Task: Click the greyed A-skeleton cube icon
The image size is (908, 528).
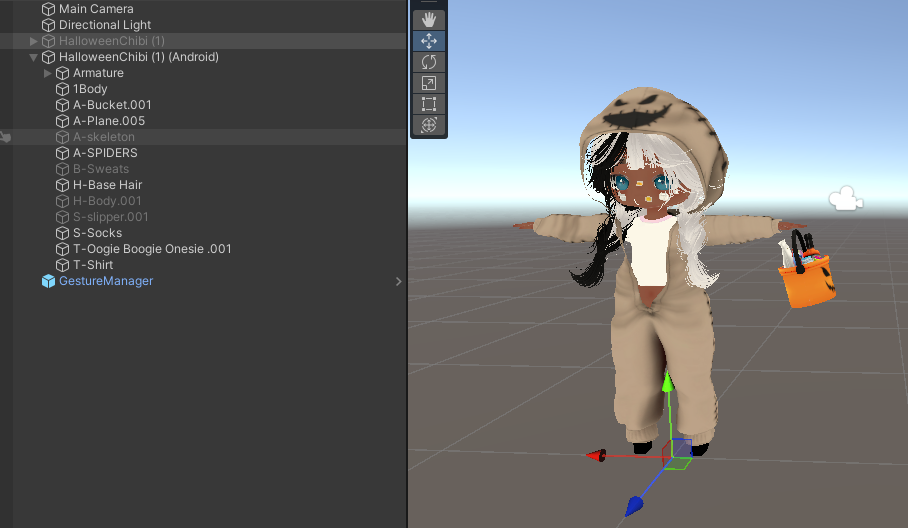Action: click(63, 137)
